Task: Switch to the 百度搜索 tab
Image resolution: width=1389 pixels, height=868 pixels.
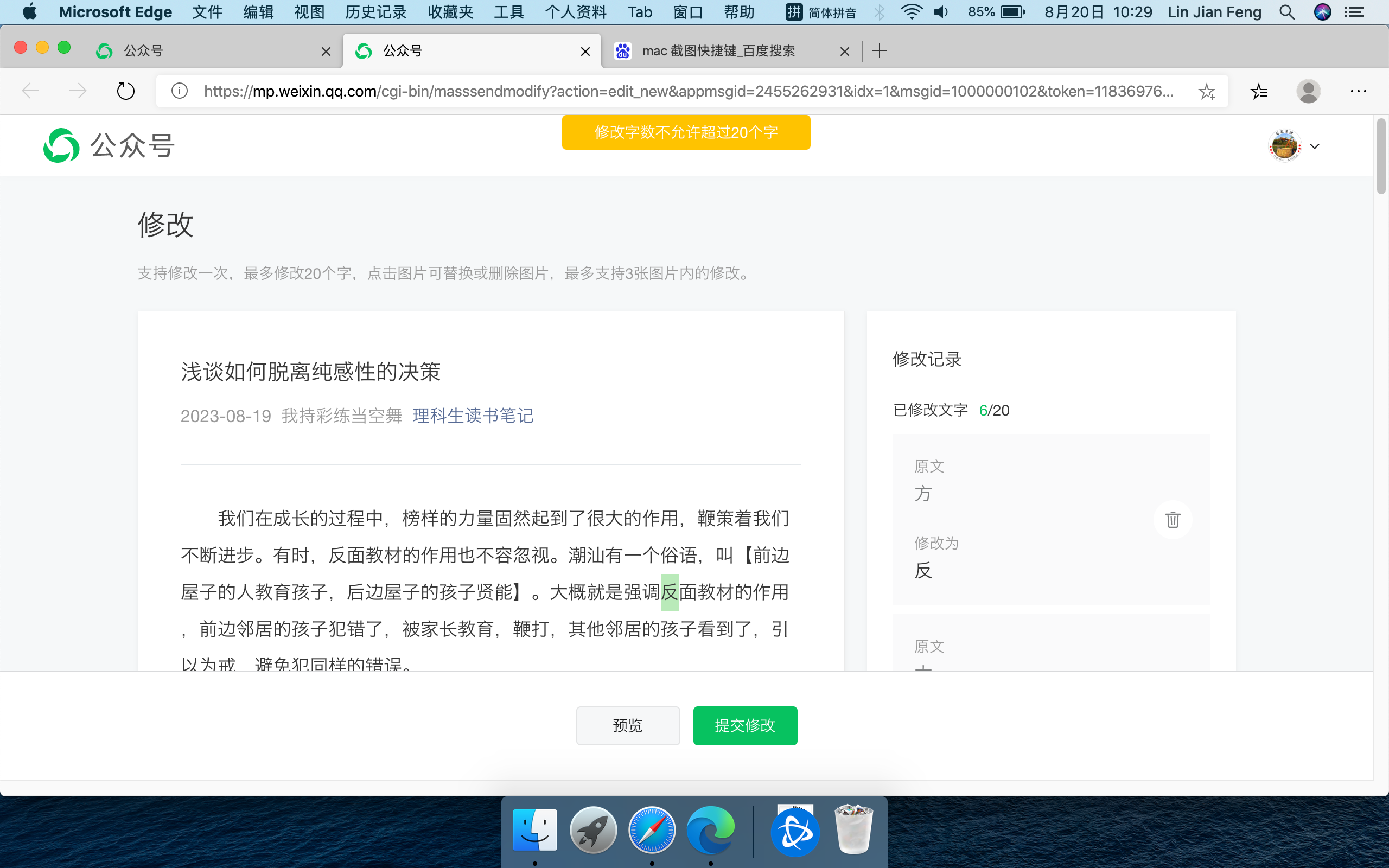Action: click(x=717, y=51)
